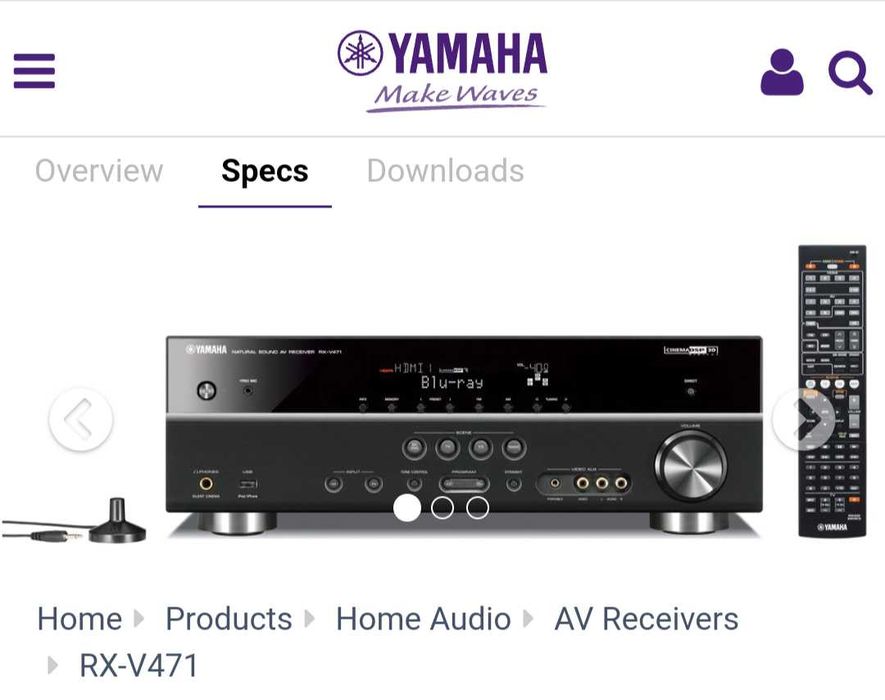Click the RX-V471 receiver product image
Viewport: 885px width, 700px height.
(464, 435)
